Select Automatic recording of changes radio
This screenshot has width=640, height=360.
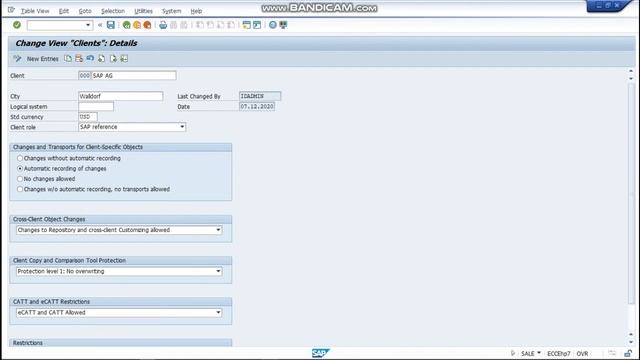click(x=20, y=169)
